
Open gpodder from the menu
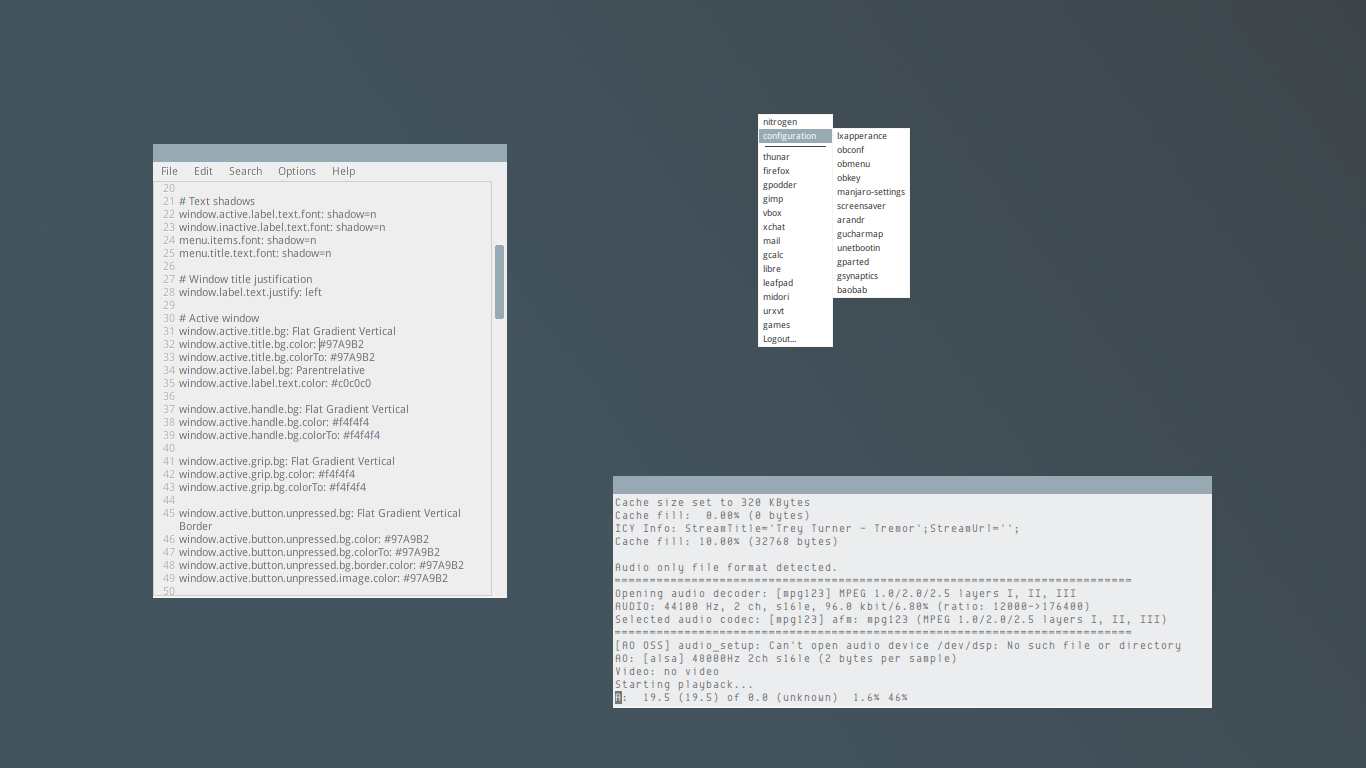click(x=795, y=185)
